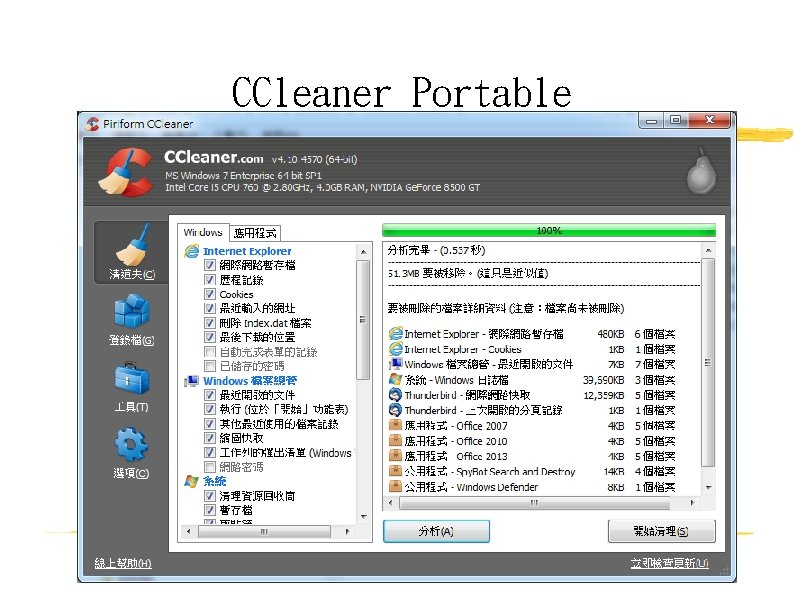Click box icon on Office 2007 row
The image size is (794, 595).
coord(395,425)
